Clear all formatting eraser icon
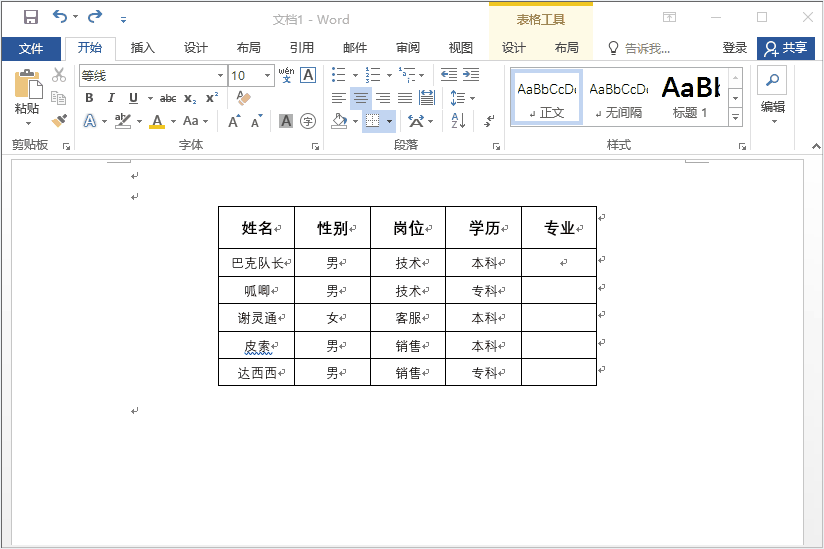824x549 pixels. point(243,98)
